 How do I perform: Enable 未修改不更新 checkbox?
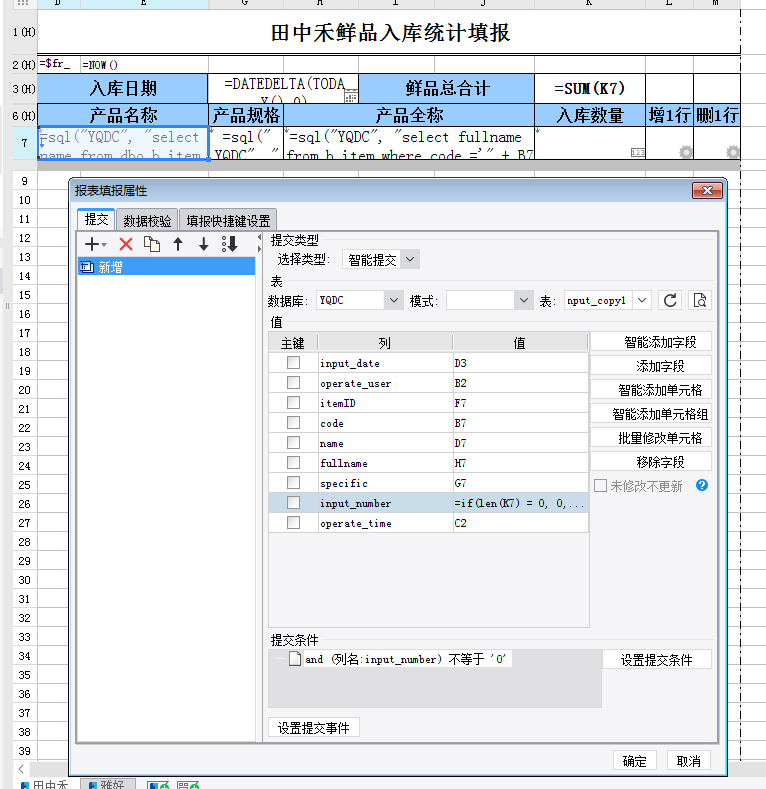tap(600, 486)
